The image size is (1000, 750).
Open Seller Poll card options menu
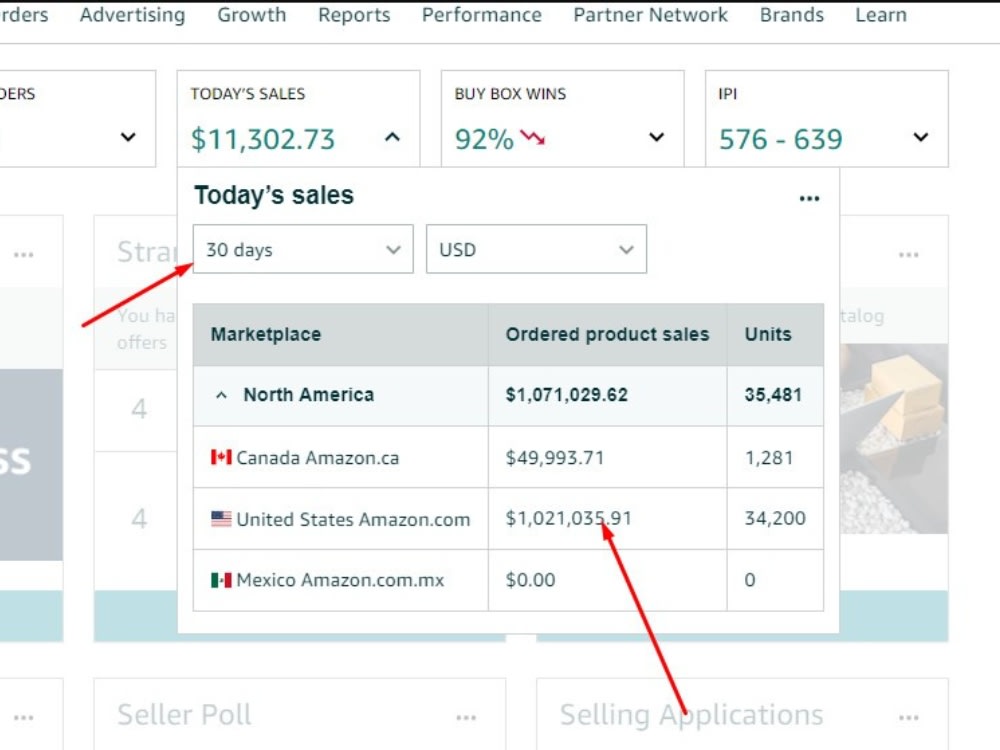click(x=466, y=717)
